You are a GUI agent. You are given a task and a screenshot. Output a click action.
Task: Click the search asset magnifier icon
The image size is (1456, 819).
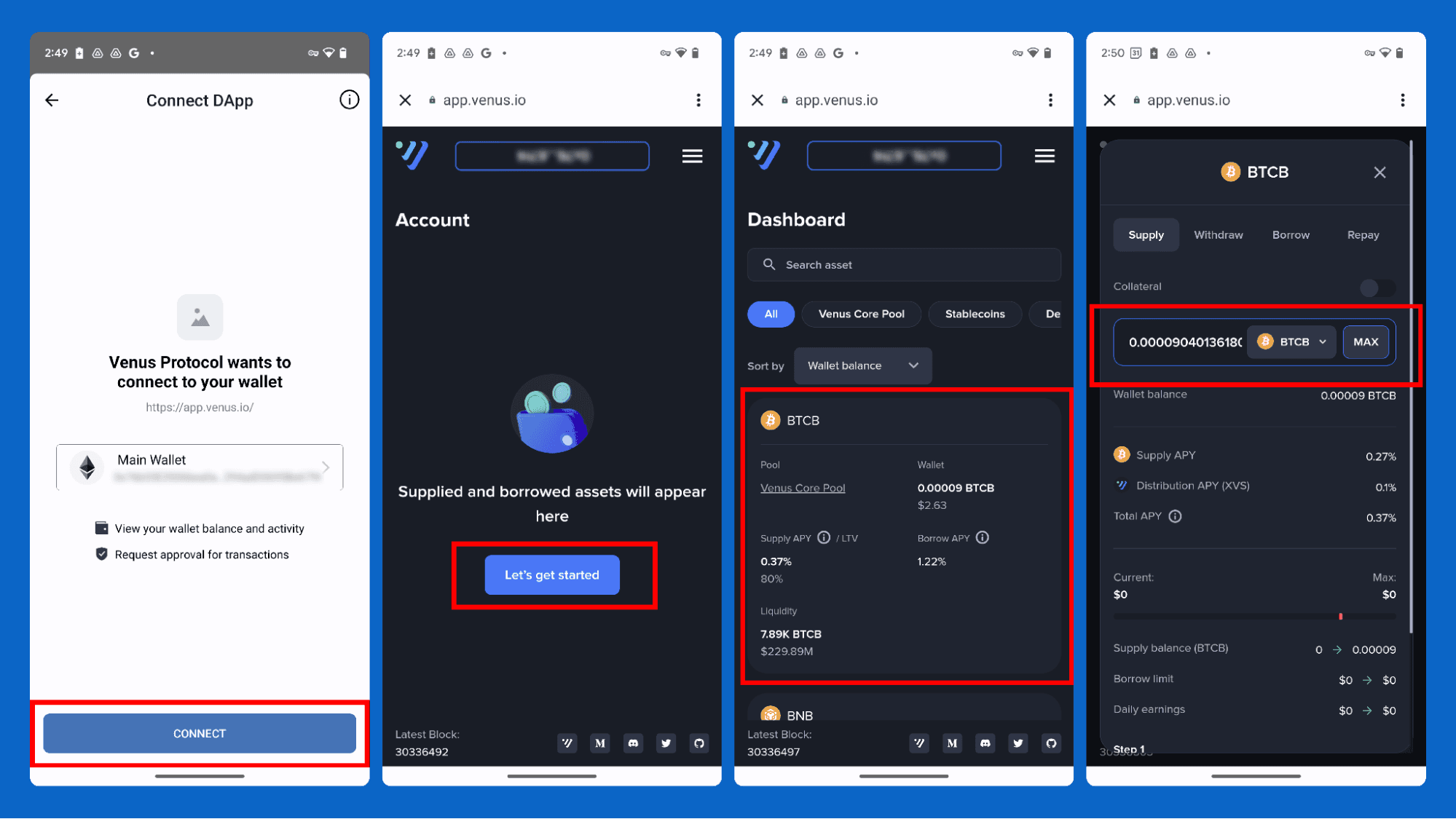click(770, 264)
